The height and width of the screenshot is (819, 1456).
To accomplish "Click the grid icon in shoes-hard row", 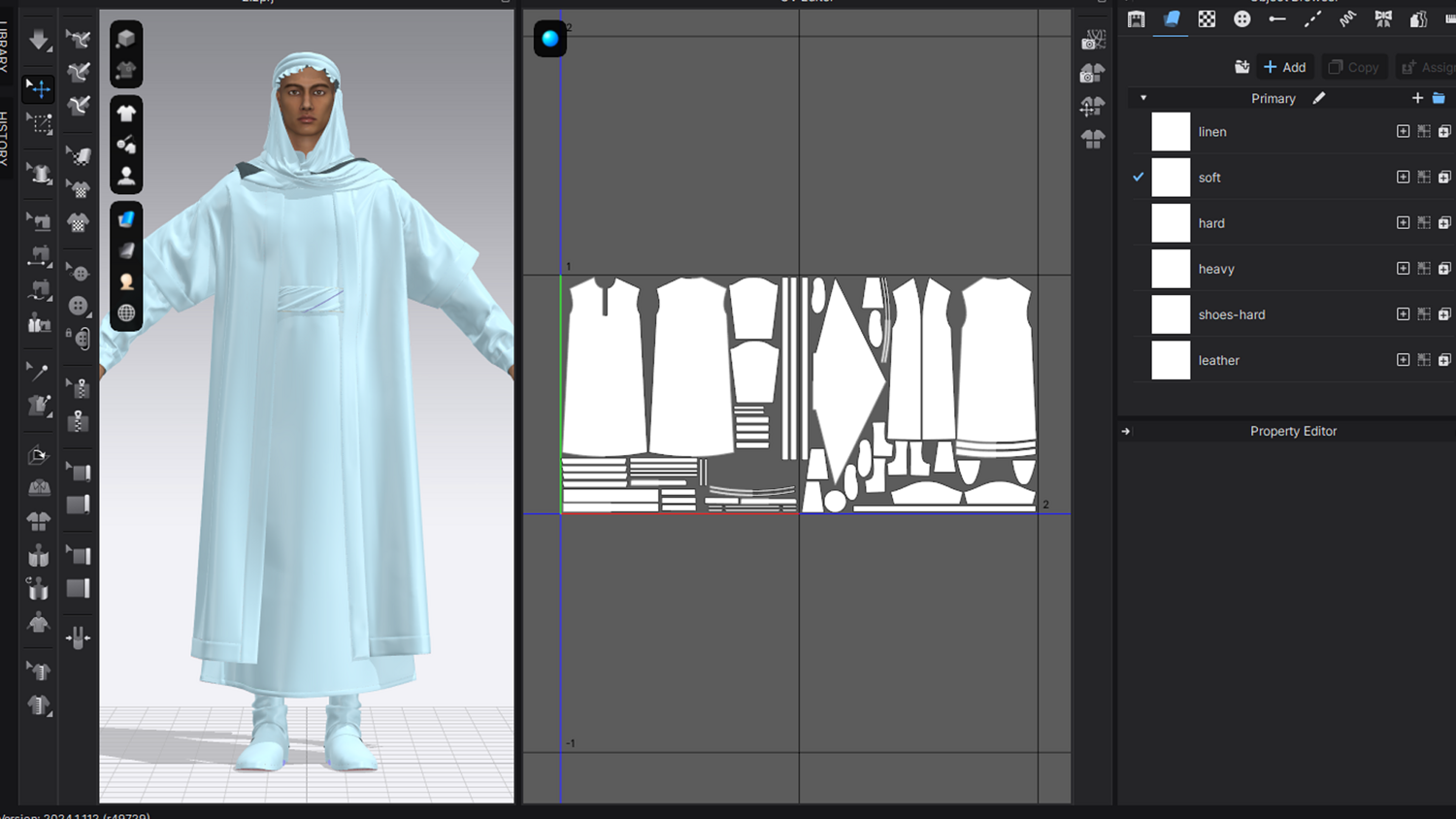I will [1424, 314].
